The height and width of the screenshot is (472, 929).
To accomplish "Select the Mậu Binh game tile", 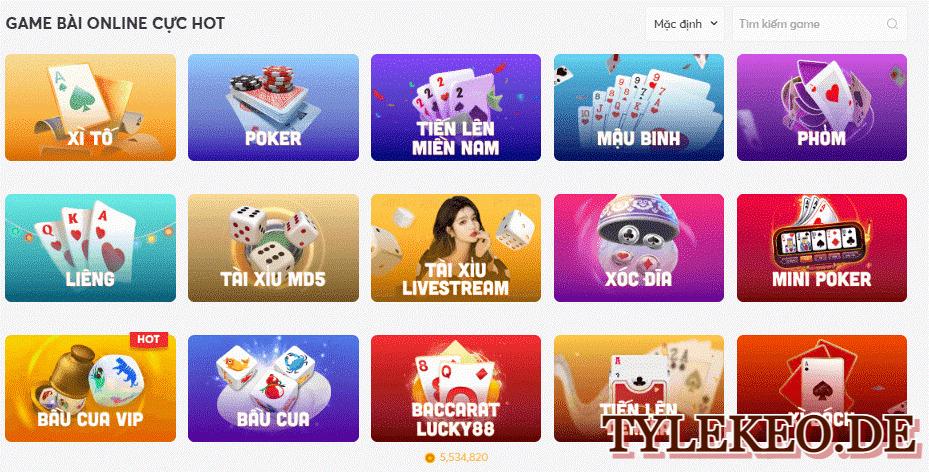I will (x=639, y=107).
